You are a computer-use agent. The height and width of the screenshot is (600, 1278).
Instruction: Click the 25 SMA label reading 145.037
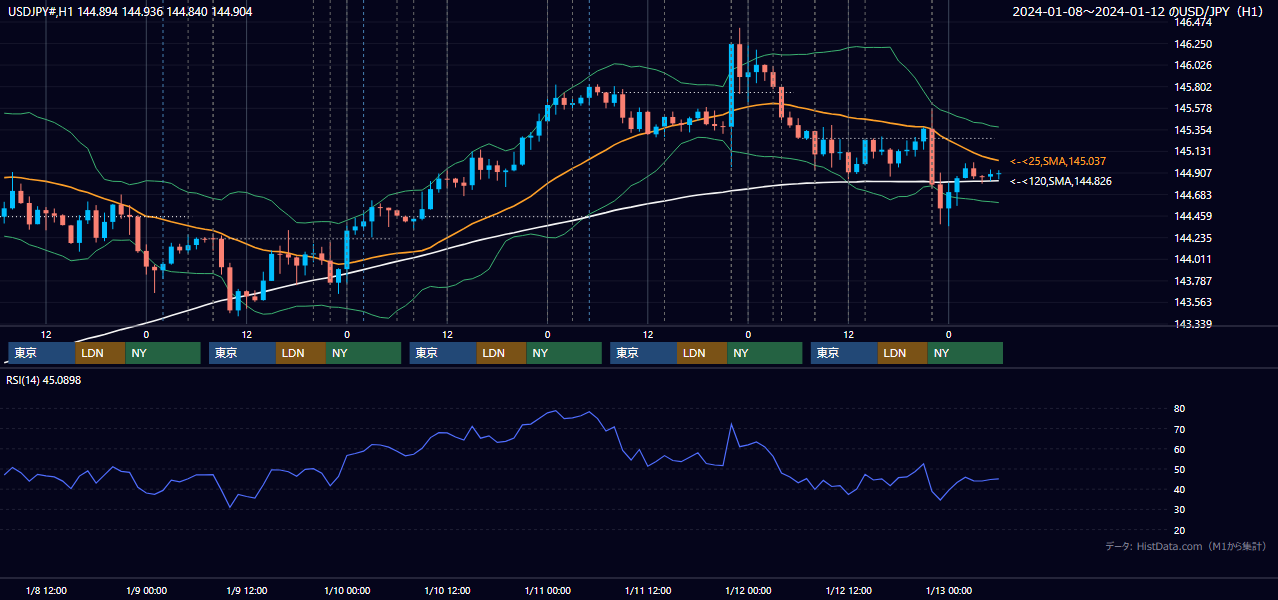1058,161
